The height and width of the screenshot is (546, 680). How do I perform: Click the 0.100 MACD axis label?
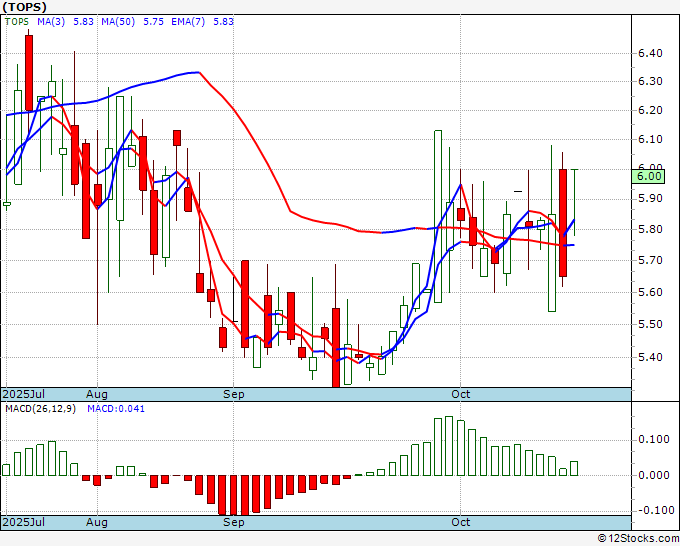654,439
